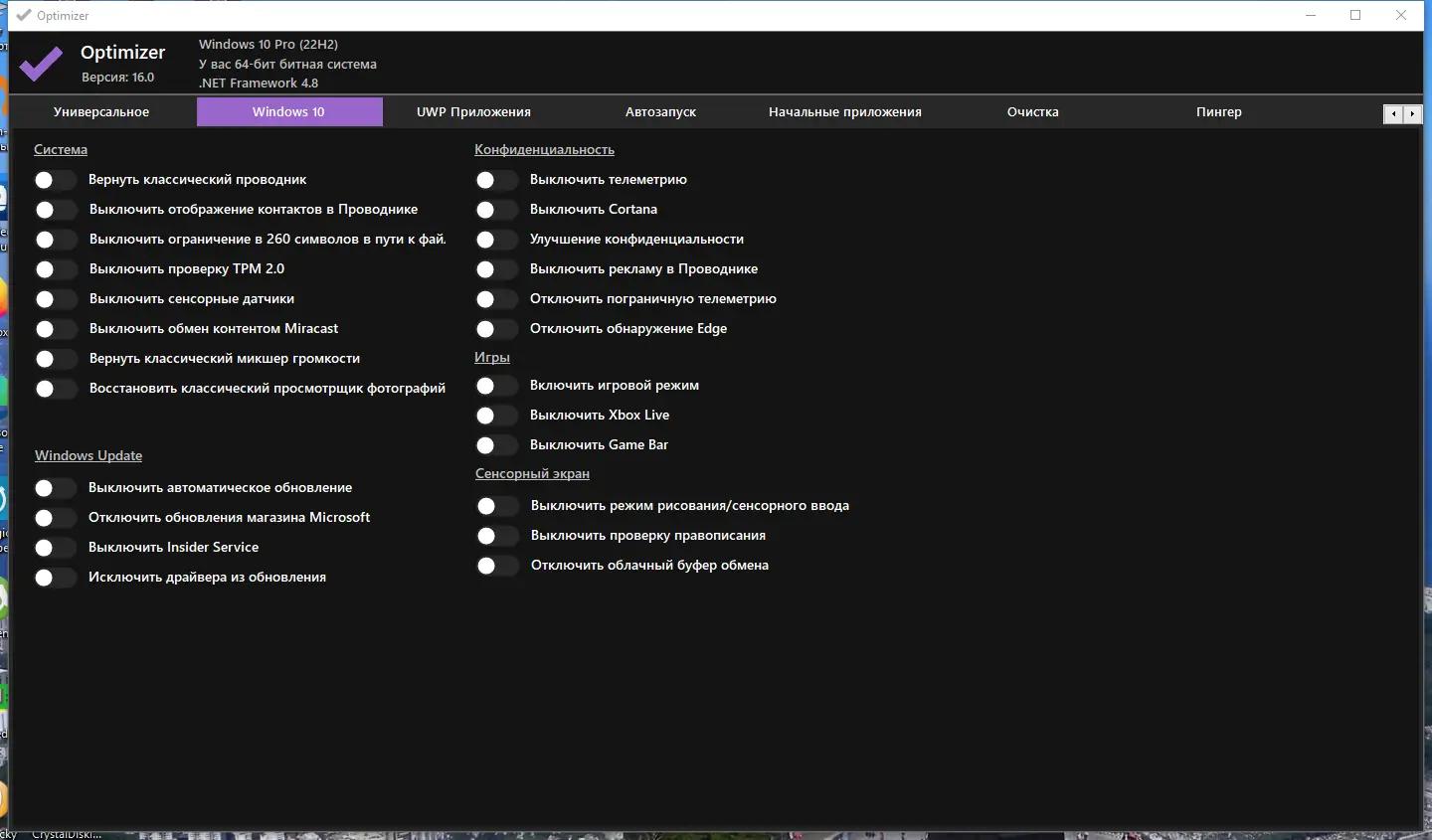Open the Очистка tab
1432x840 pixels.
coord(1033,112)
